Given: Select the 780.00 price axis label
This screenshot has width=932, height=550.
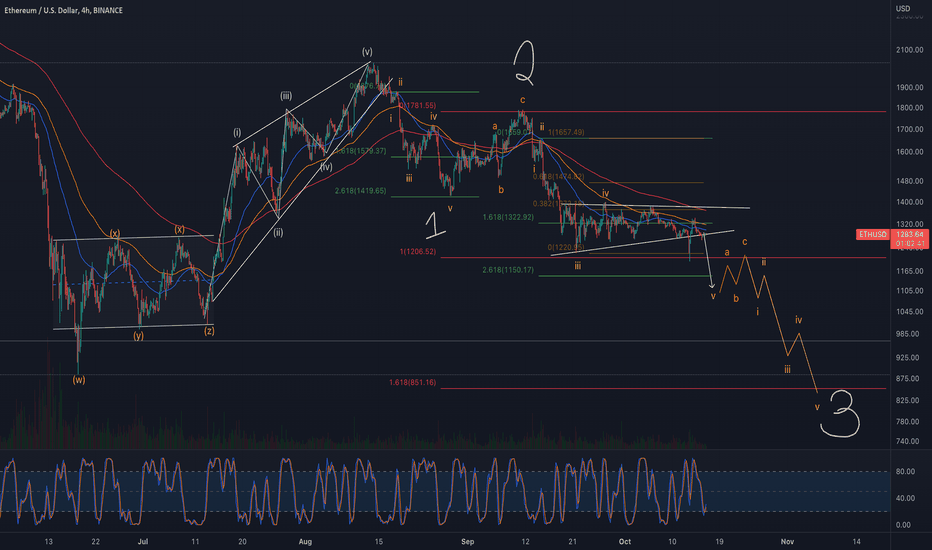Looking at the screenshot, I should coord(908,422).
